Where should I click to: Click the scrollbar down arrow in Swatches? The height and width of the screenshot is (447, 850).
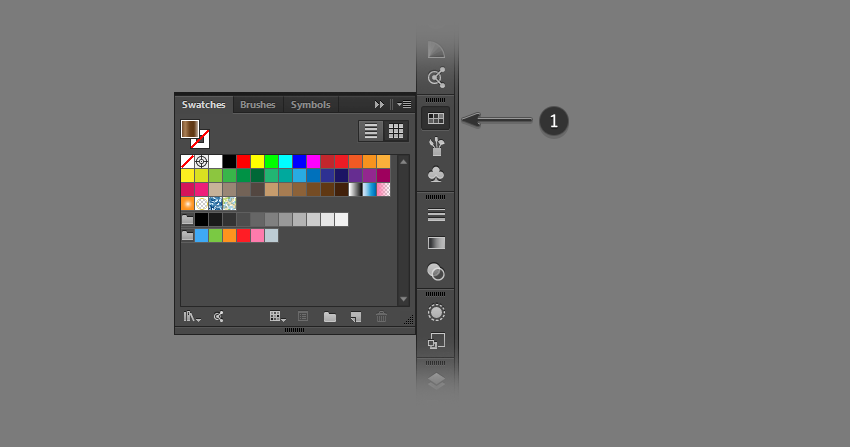(403, 299)
